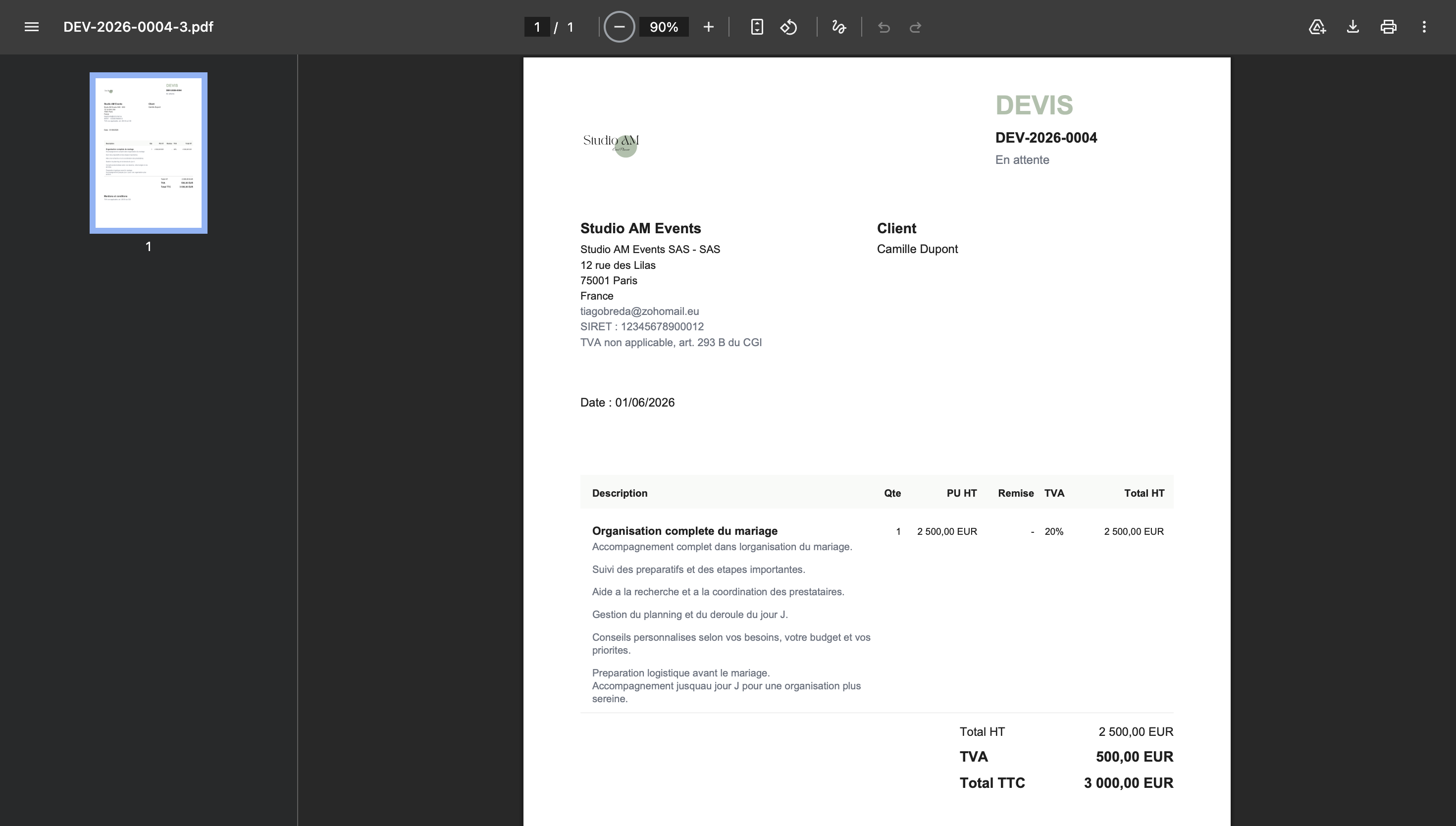
Task: Click the Gestion du planning description line
Action: (x=690, y=615)
